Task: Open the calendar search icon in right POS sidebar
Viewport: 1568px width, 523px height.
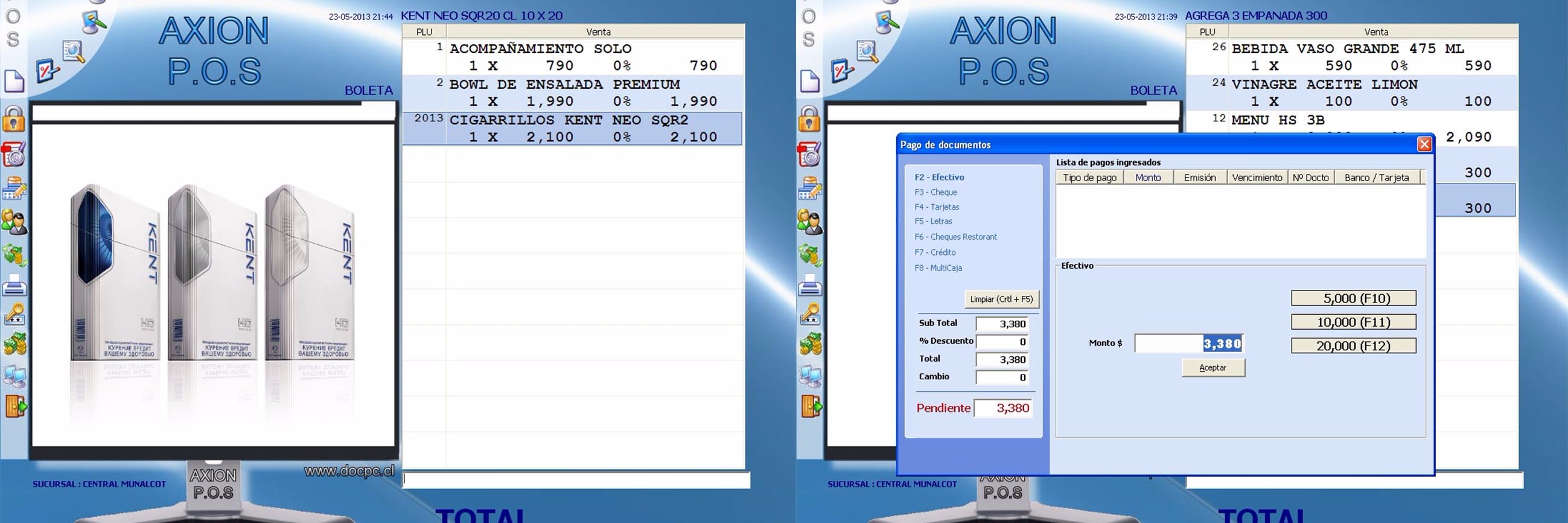Action: click(809, 155)
